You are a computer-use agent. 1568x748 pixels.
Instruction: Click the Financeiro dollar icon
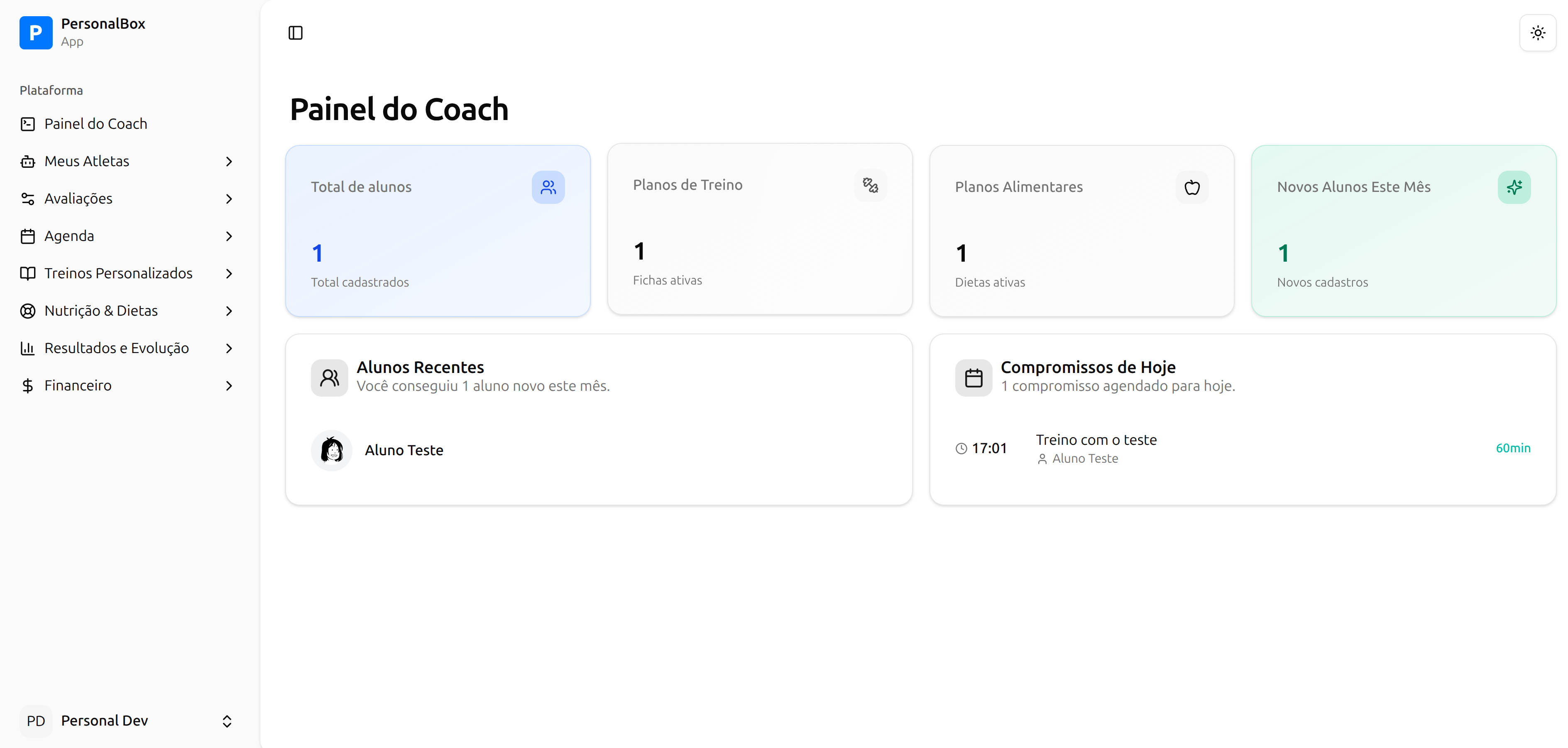coord(27,385)
